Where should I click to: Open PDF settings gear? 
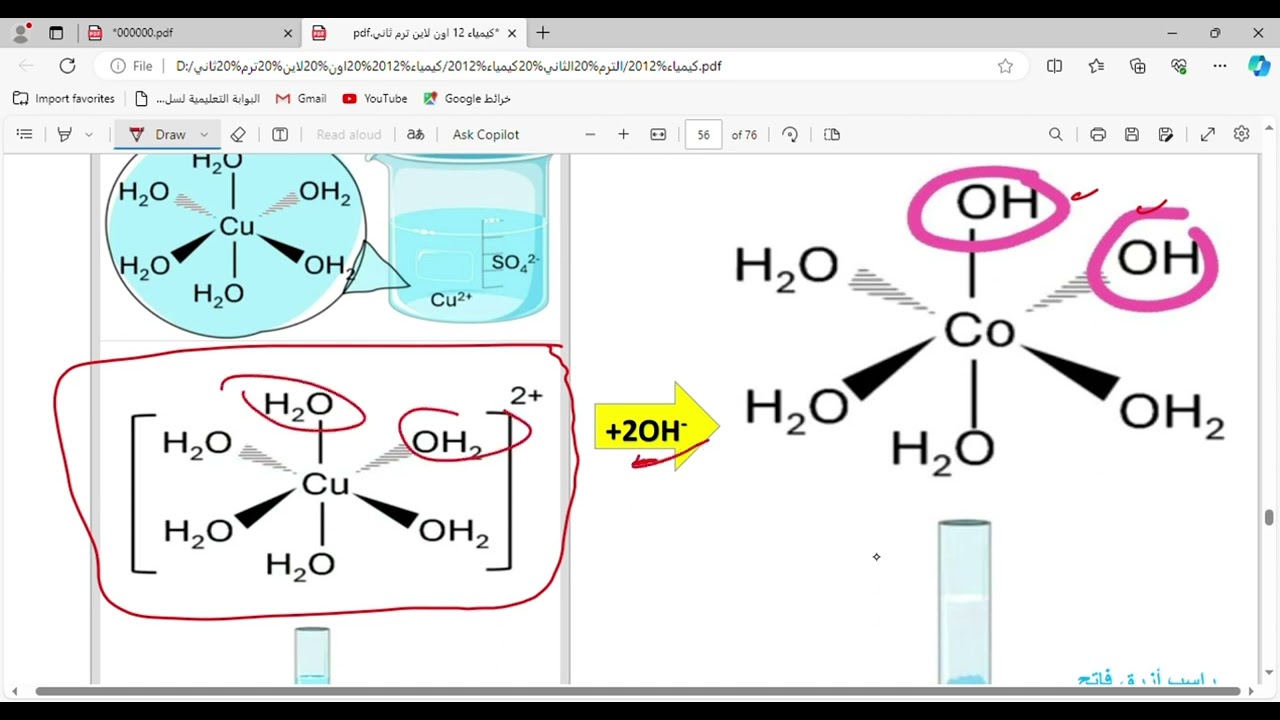coord(1242,134)
